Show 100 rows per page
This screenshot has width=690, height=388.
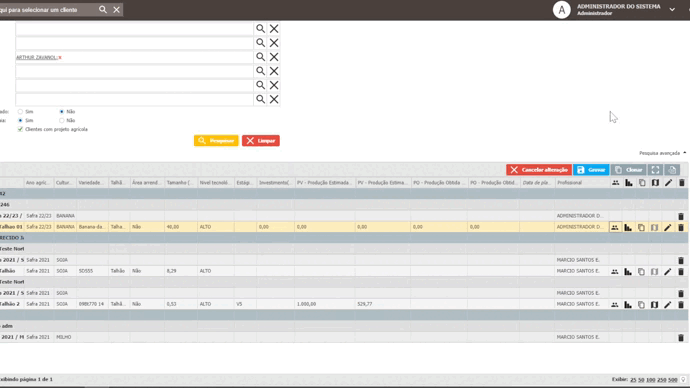pyautogui.click(x=650, y=380)
